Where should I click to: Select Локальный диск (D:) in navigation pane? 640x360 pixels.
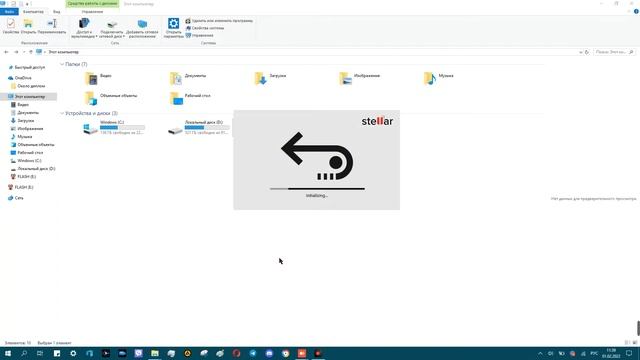(x=33, y=169)
